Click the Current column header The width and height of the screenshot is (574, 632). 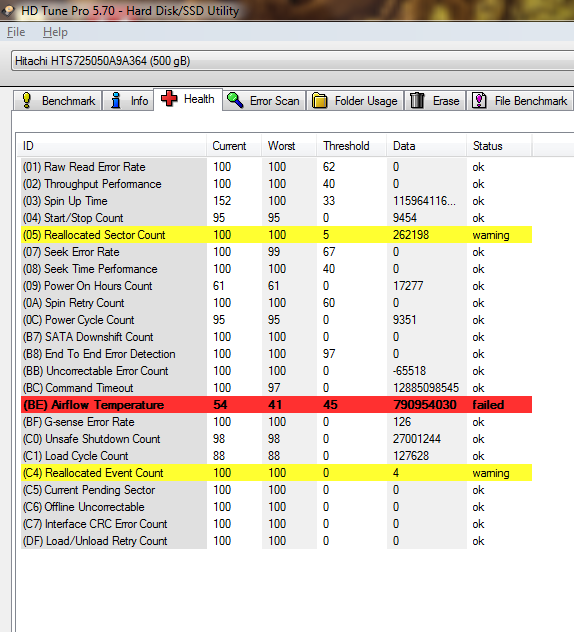click(234, 146)
